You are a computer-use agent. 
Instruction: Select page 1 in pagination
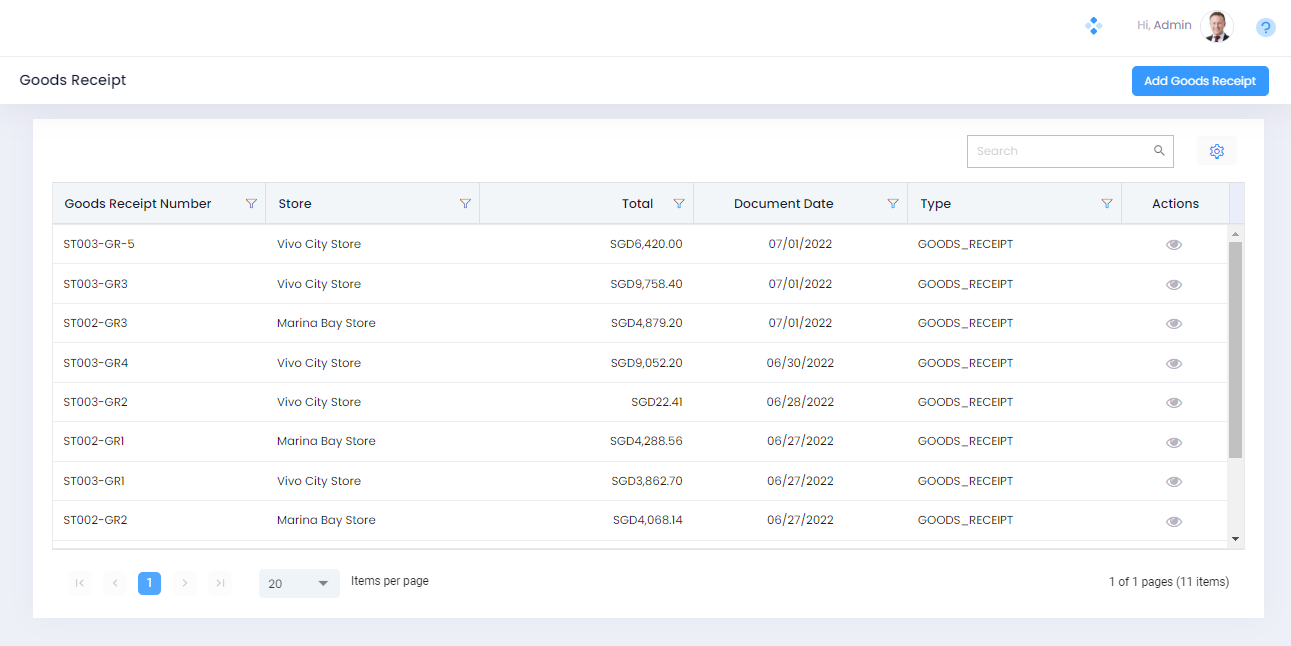click(x=149, y=583)
